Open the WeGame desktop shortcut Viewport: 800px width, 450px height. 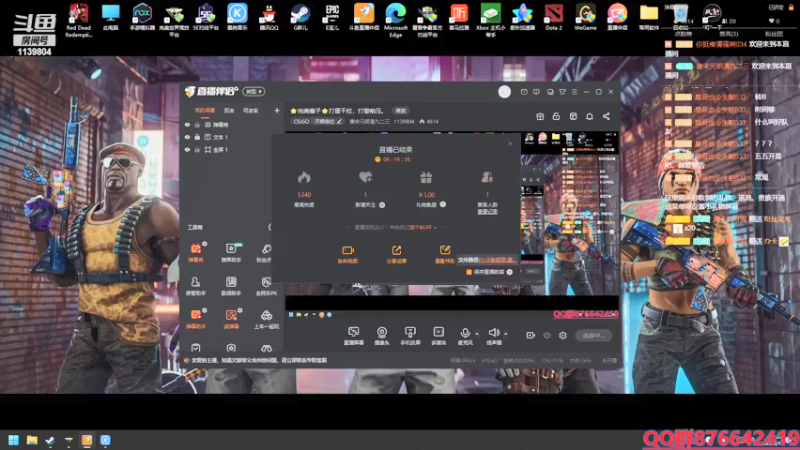(585, 17)
